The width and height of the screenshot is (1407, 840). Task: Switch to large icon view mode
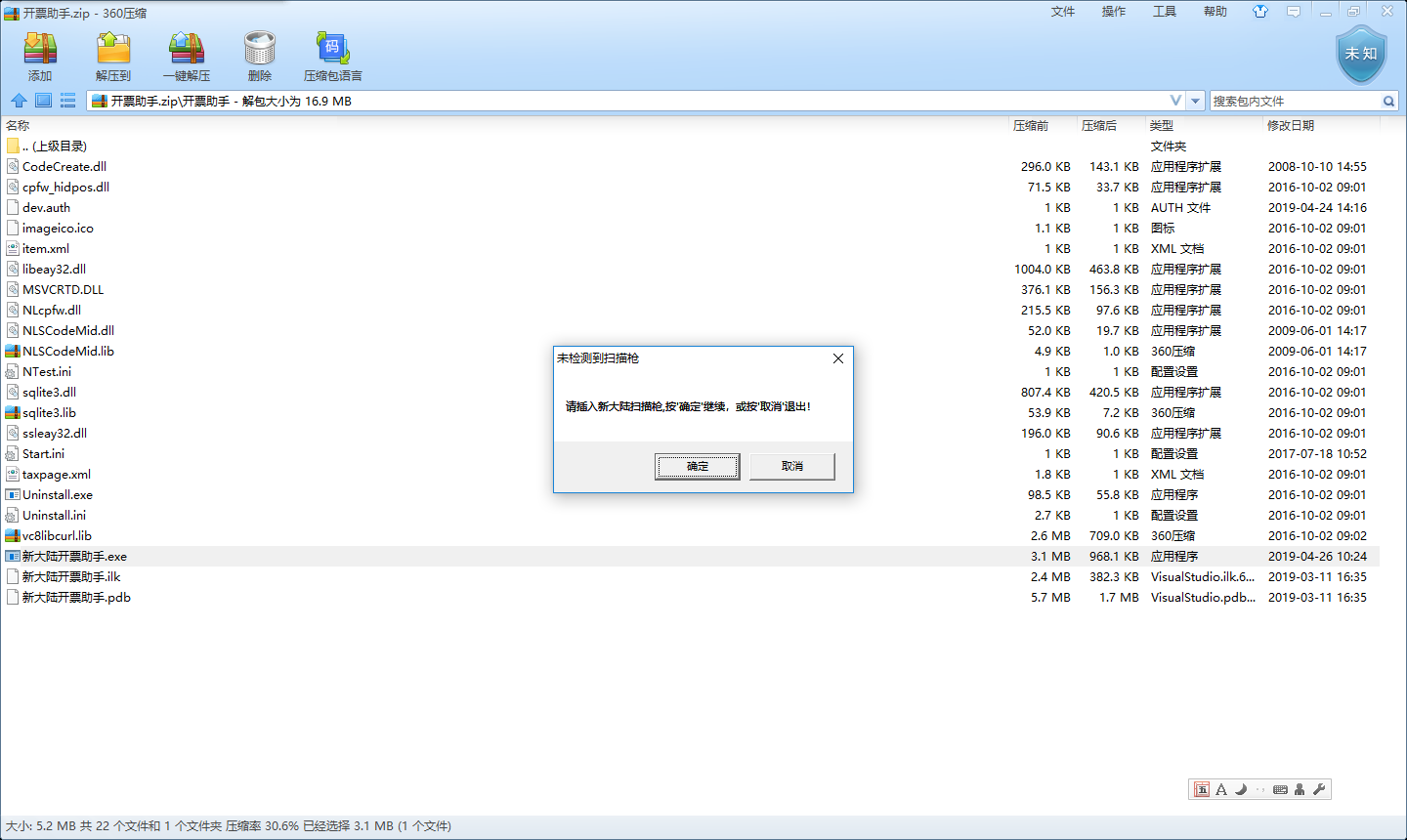(x=43, y=101)
